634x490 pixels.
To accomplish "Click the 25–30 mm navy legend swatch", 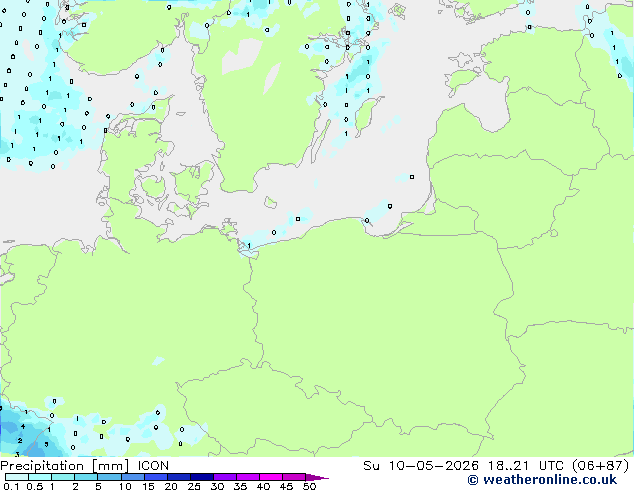I will click(x=202, y=477).
